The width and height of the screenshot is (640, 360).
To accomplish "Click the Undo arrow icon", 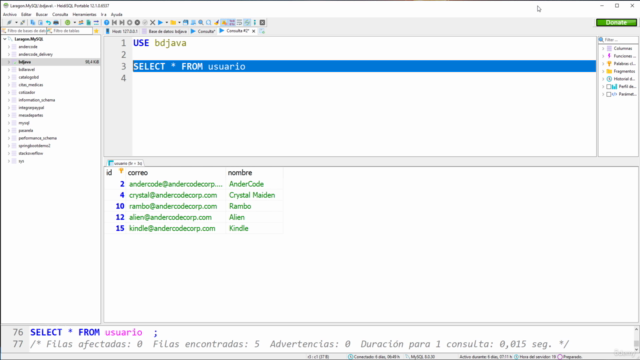I will [x=49, y=22].
